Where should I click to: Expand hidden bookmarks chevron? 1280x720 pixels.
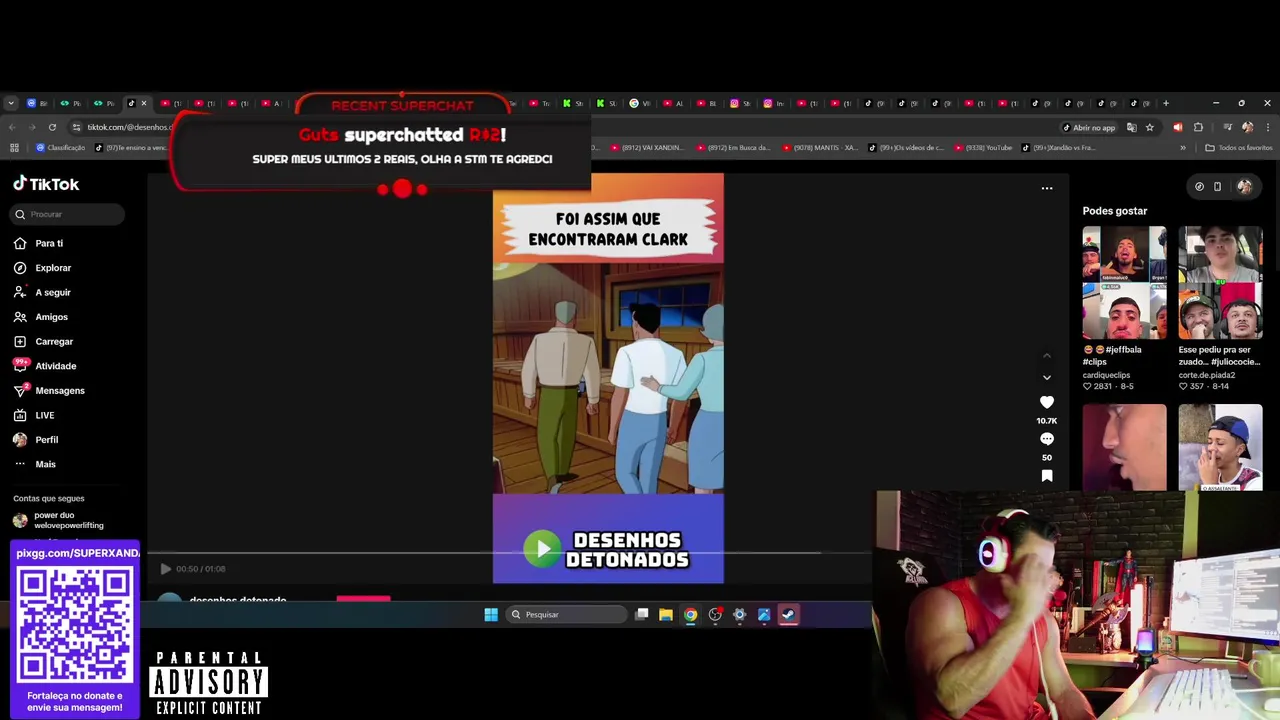coord(1183,148)
